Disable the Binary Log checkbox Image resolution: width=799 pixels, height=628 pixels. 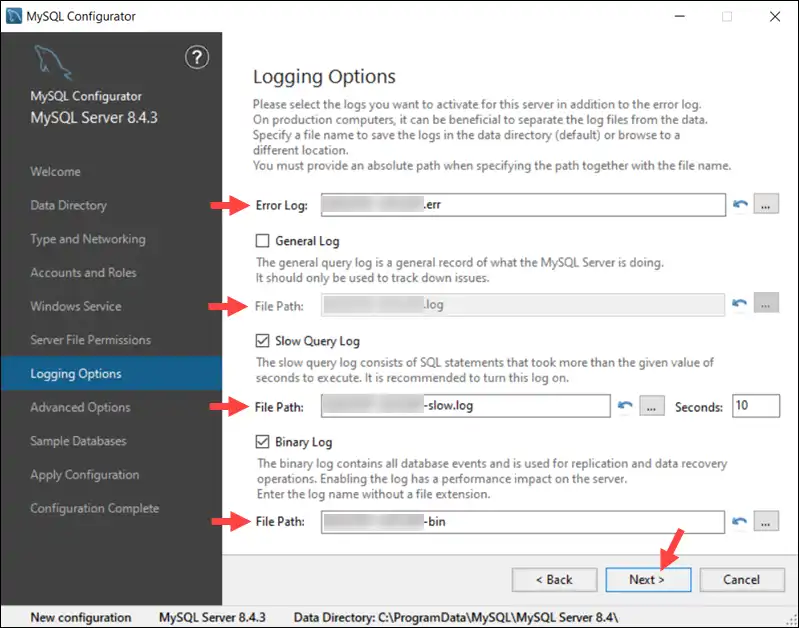tap(262, 441)
